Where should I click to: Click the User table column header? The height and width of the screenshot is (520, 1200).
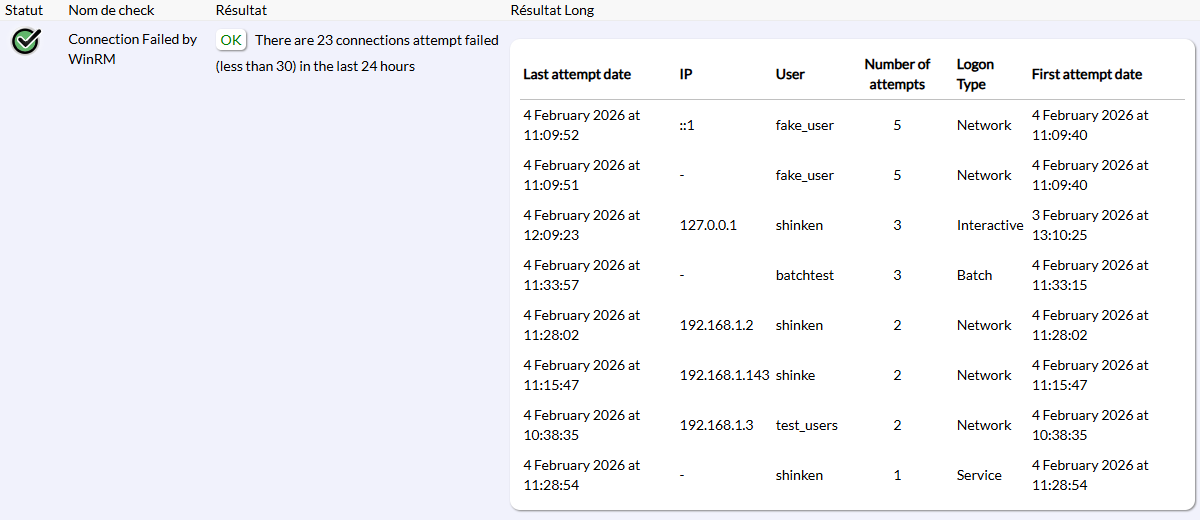790,74
